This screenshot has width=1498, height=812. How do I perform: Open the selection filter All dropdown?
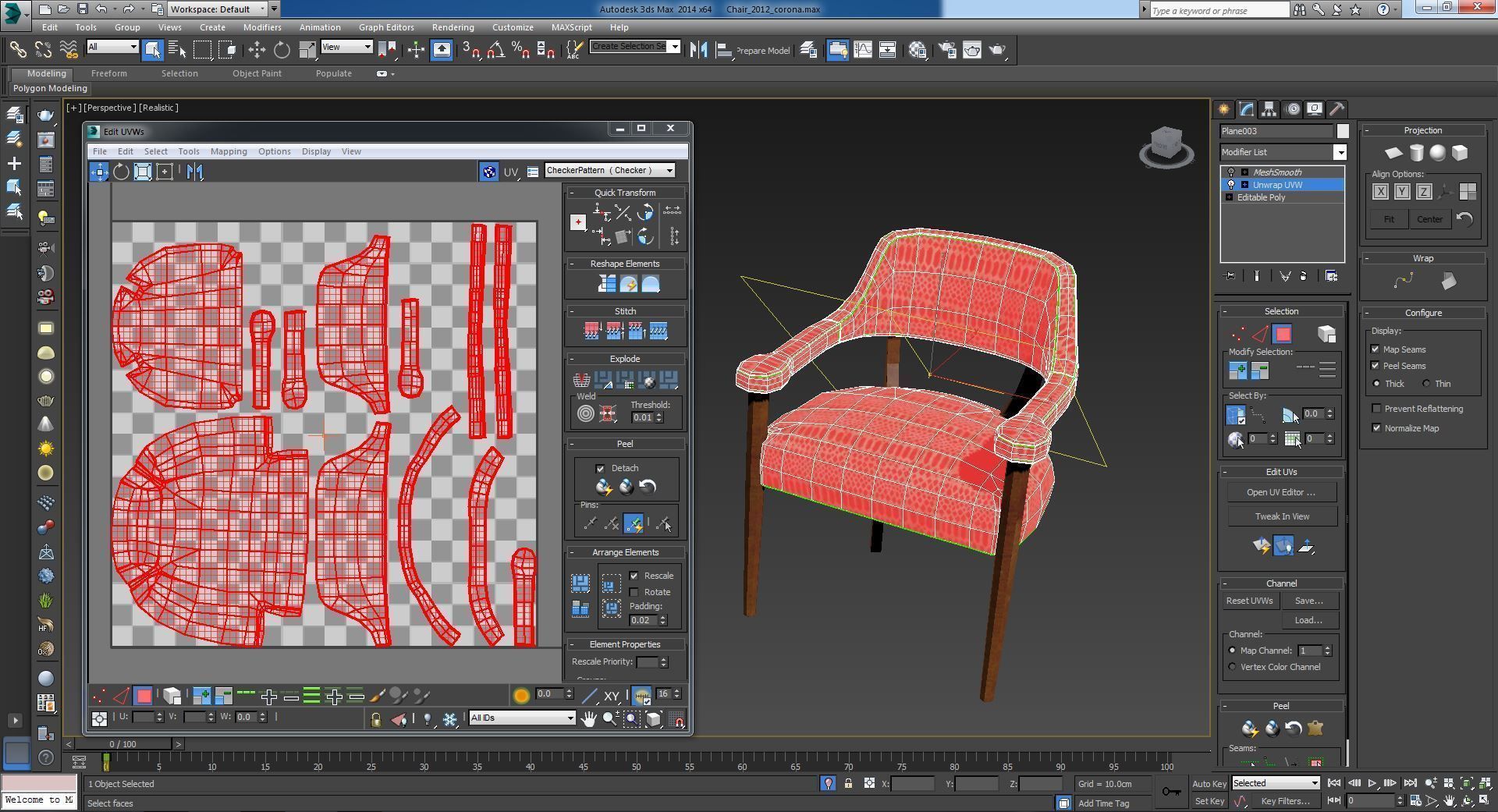(112, 47)
